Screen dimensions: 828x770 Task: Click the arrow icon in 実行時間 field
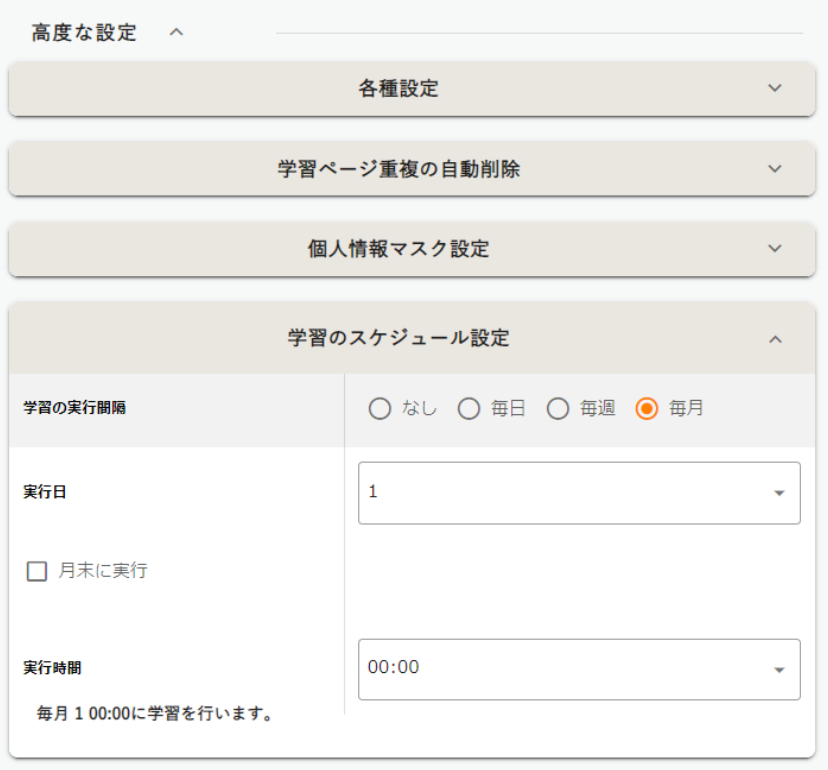779,670
